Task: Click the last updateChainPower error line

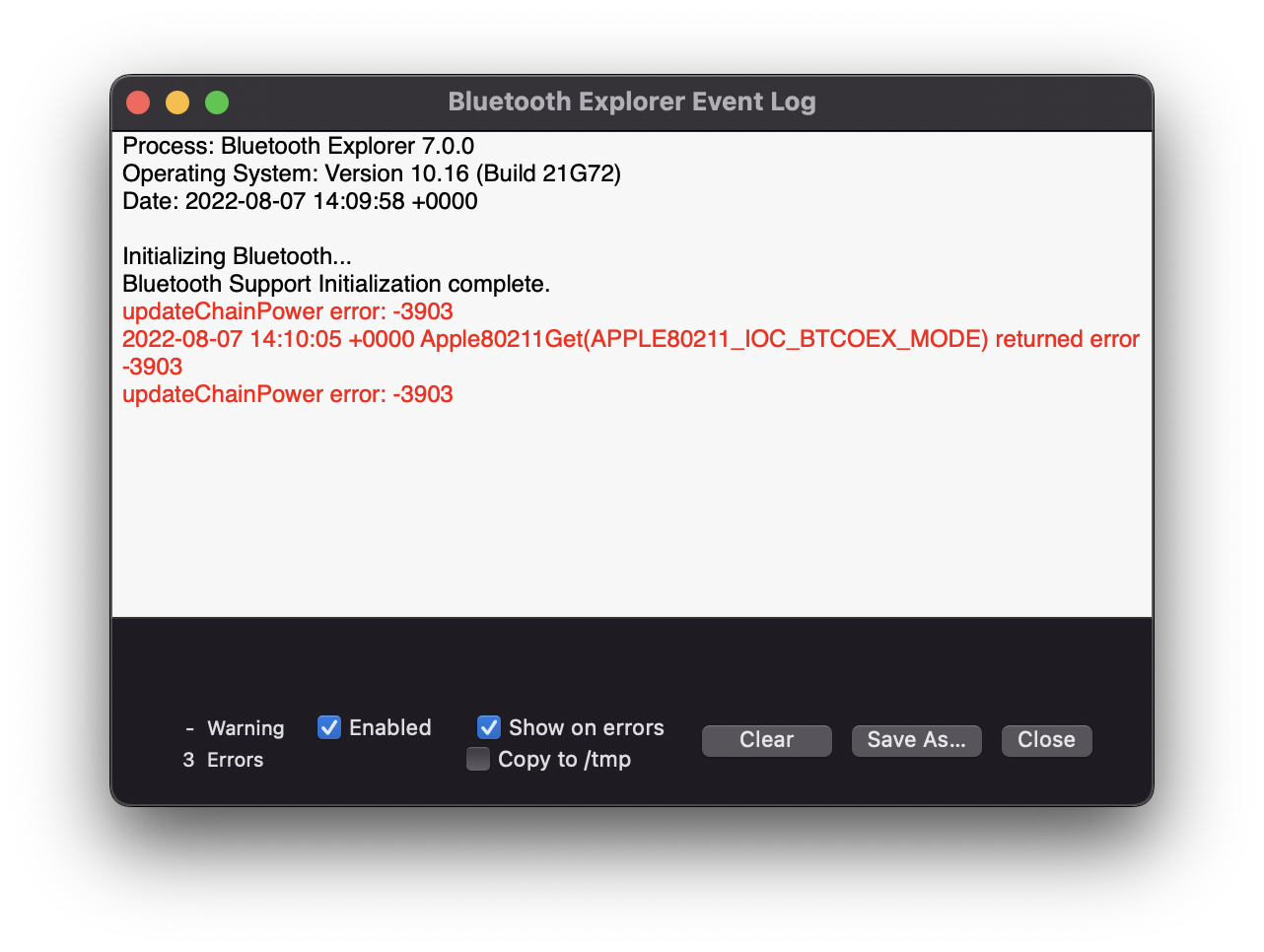Action: click(287, 394)
